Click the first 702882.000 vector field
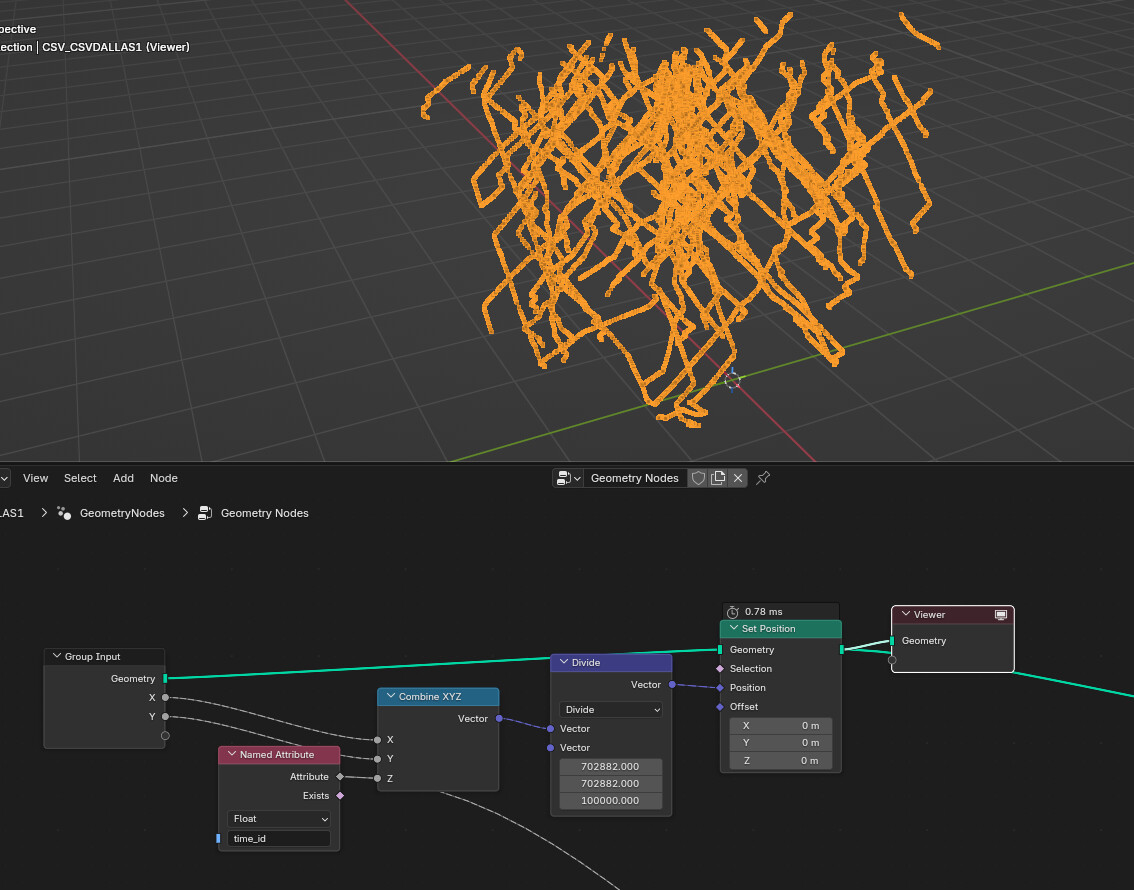This screenshot has height=890, width=1134. 611,766
